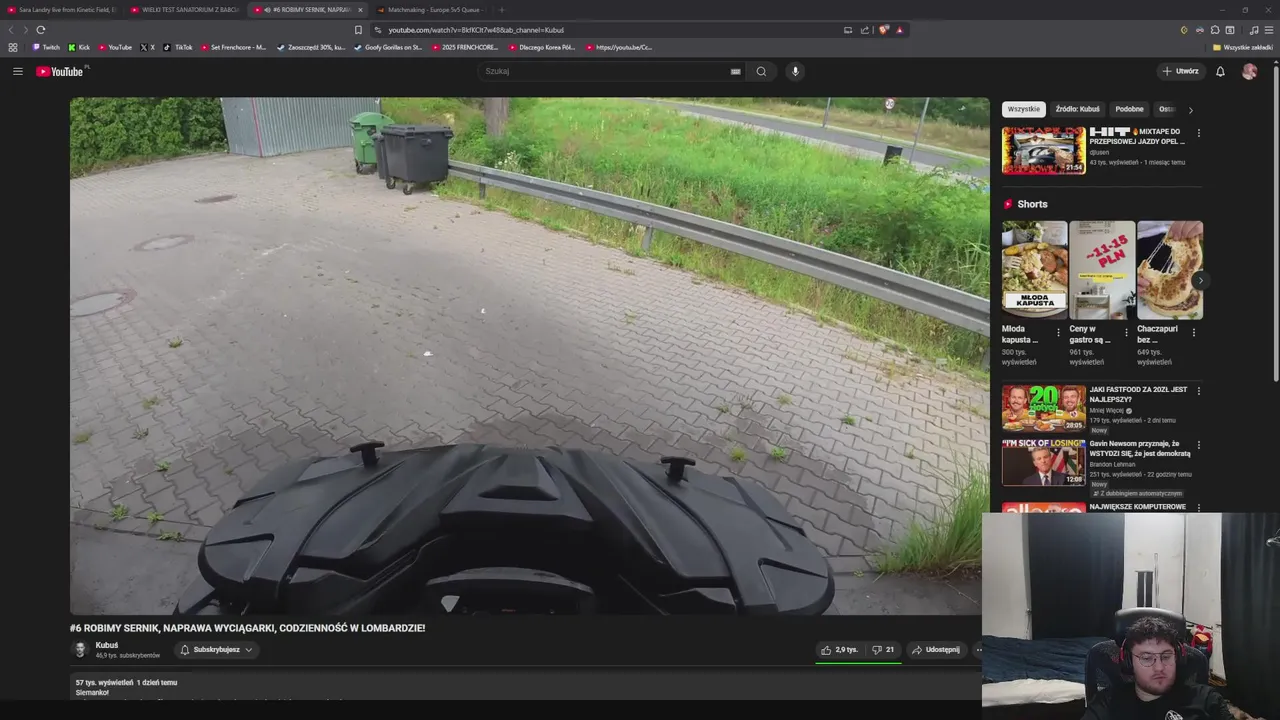1280x720 pixels.
Task: Open the MIXTAPE video thumbnail
Action: pyautogui.click(x=1043, y=150)
